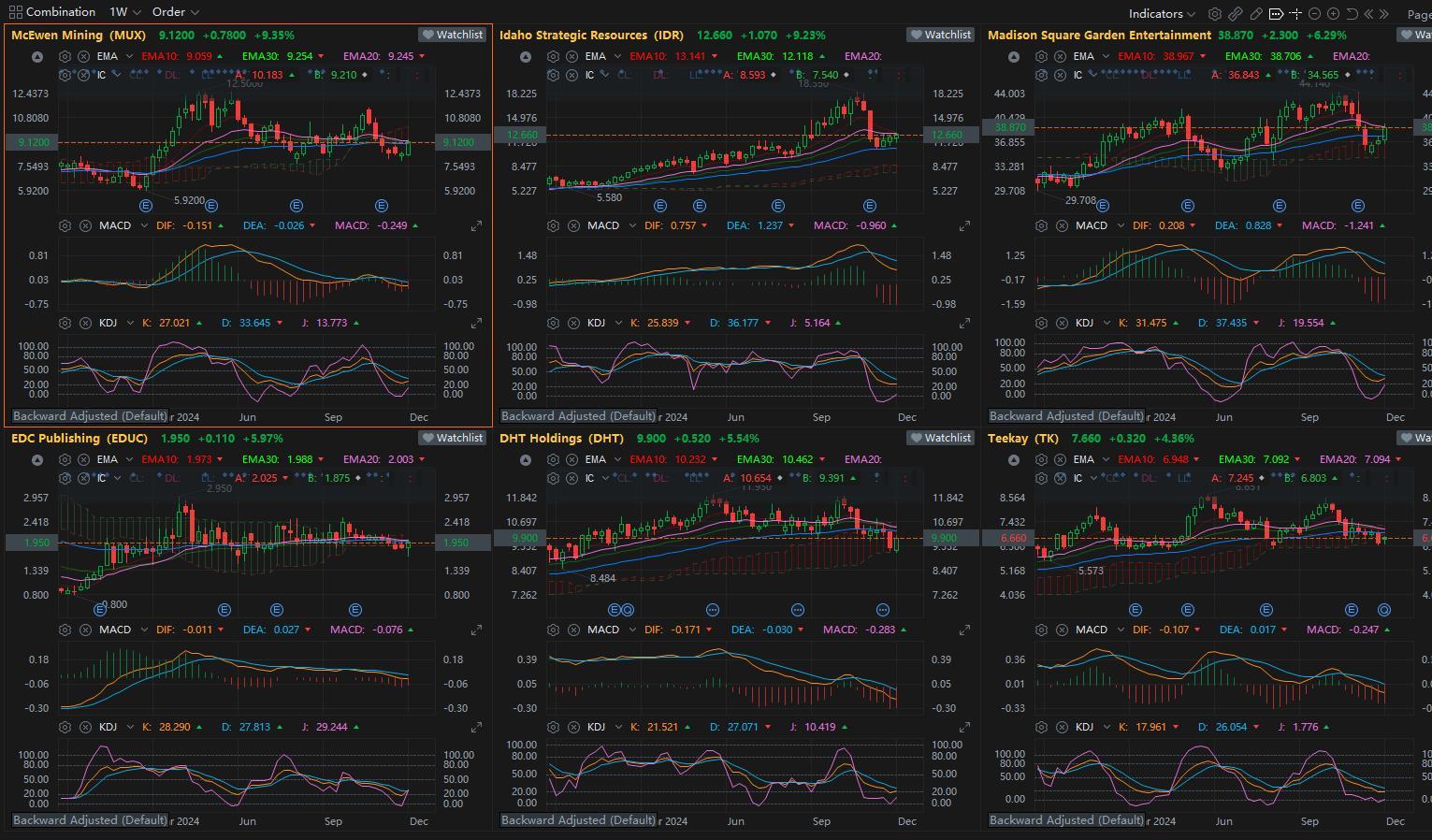Click the link charts icon in toolbar
The width and height of the screenshot is (1432, 840).
[x=1235, y=13]
